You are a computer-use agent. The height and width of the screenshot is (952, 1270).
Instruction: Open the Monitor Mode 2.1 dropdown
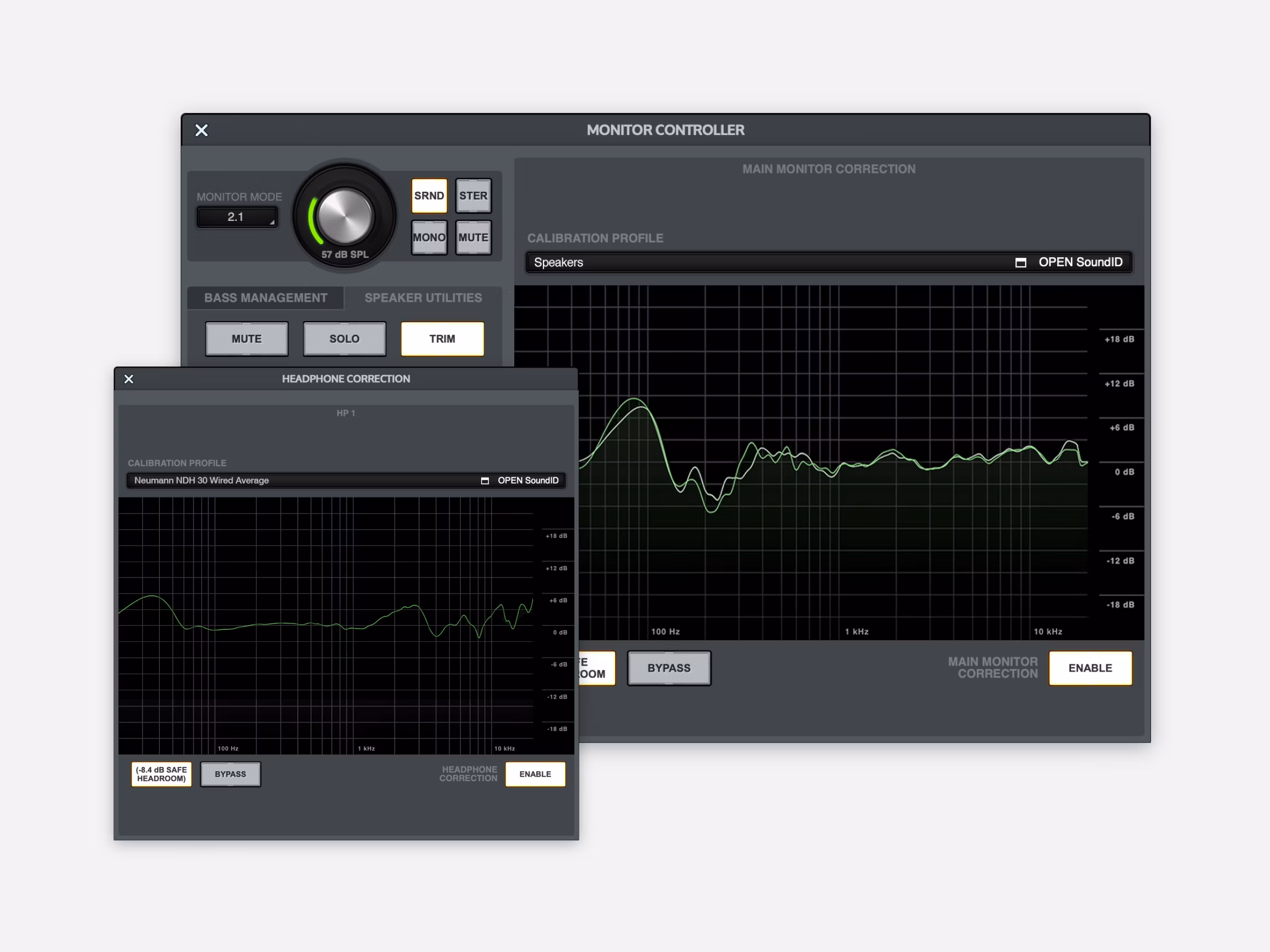pyautogui.click(x=236, y=217)
